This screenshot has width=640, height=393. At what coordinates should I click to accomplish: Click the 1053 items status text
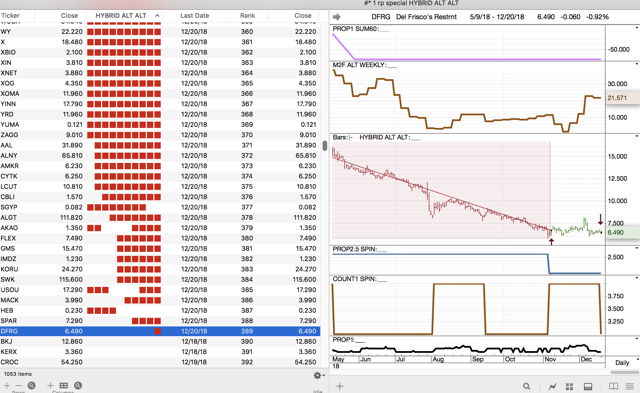pos(18,374)
